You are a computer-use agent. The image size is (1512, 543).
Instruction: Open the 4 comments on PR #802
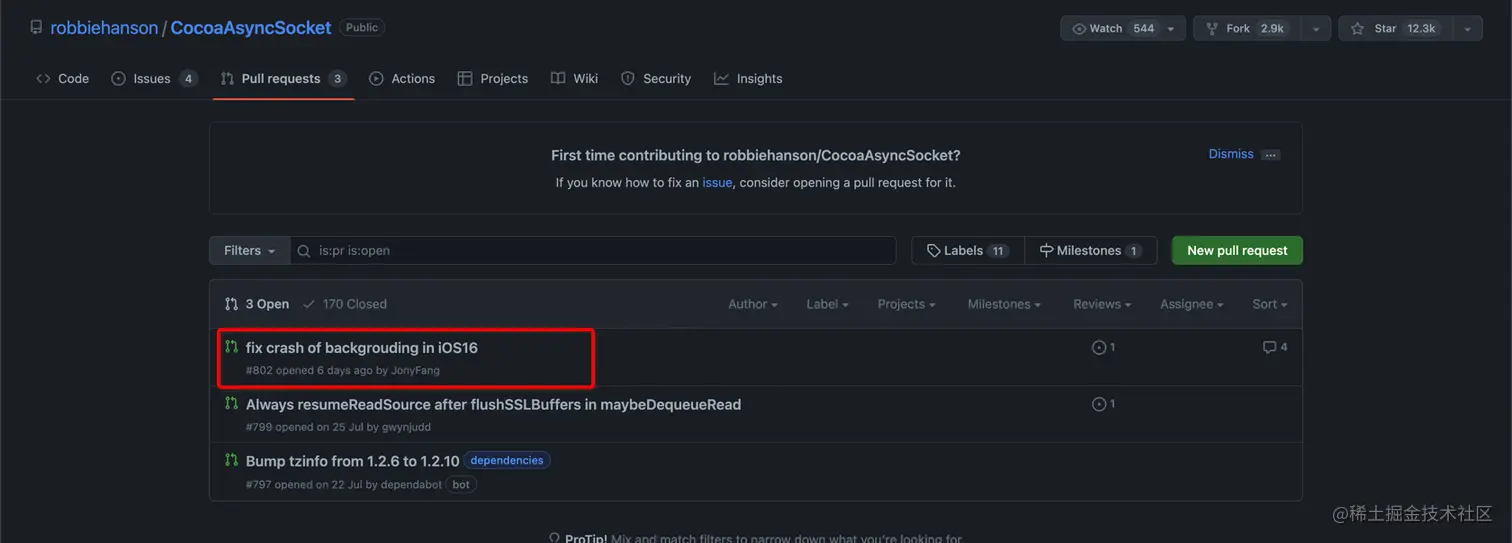[x=1275, y=347]
